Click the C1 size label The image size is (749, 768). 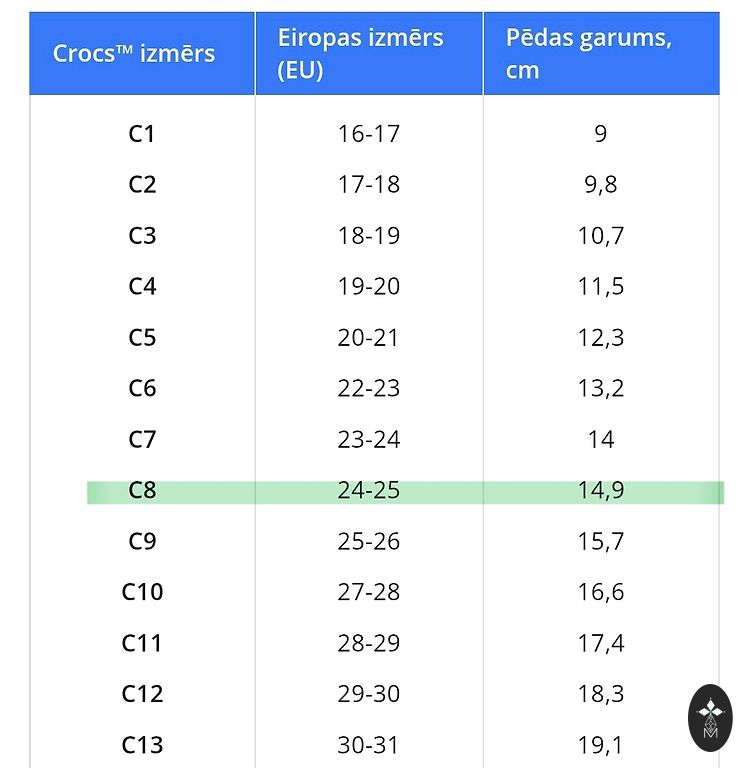142,134
